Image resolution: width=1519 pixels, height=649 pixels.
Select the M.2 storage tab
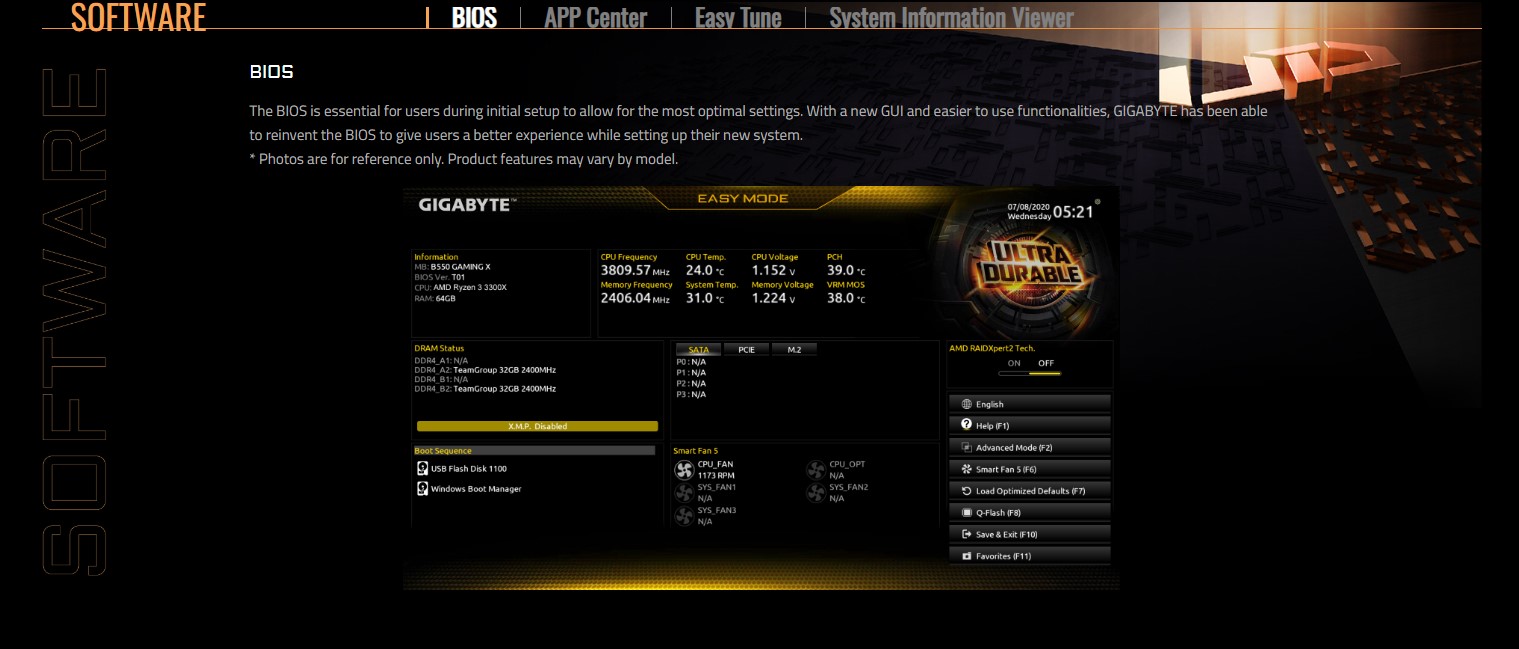point(794,350)
